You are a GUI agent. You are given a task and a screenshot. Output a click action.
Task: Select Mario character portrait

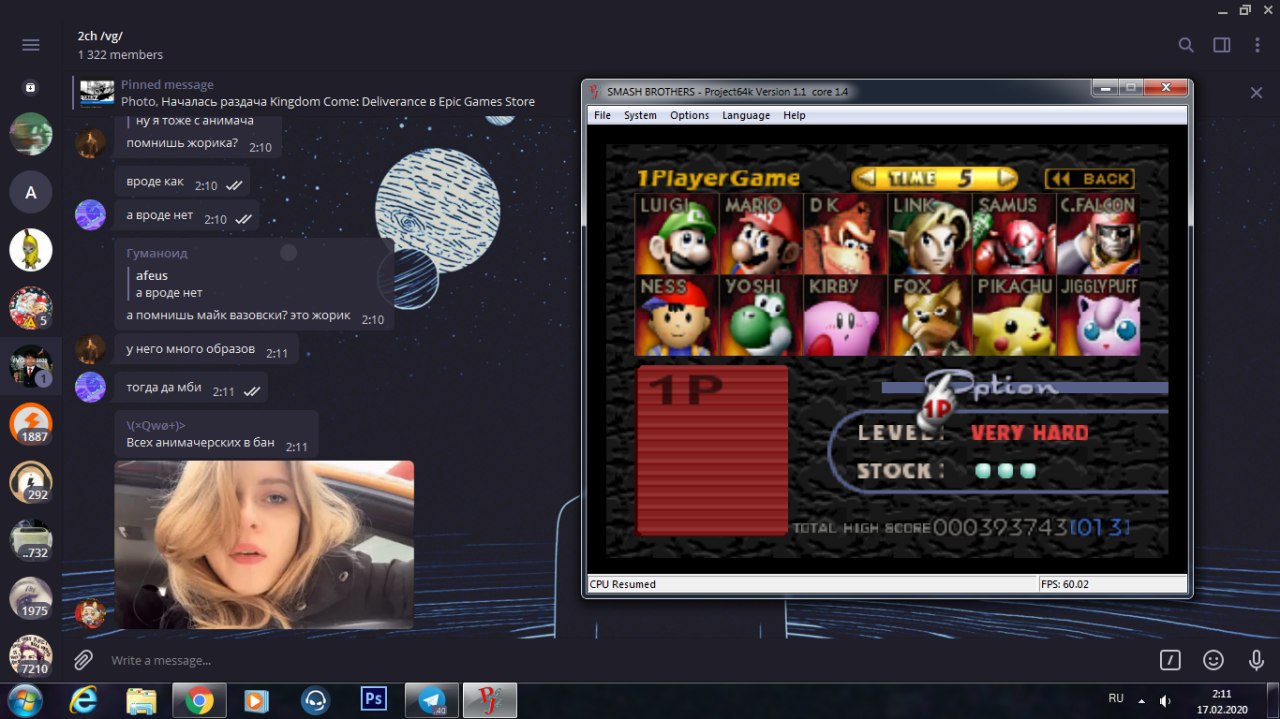760,233
